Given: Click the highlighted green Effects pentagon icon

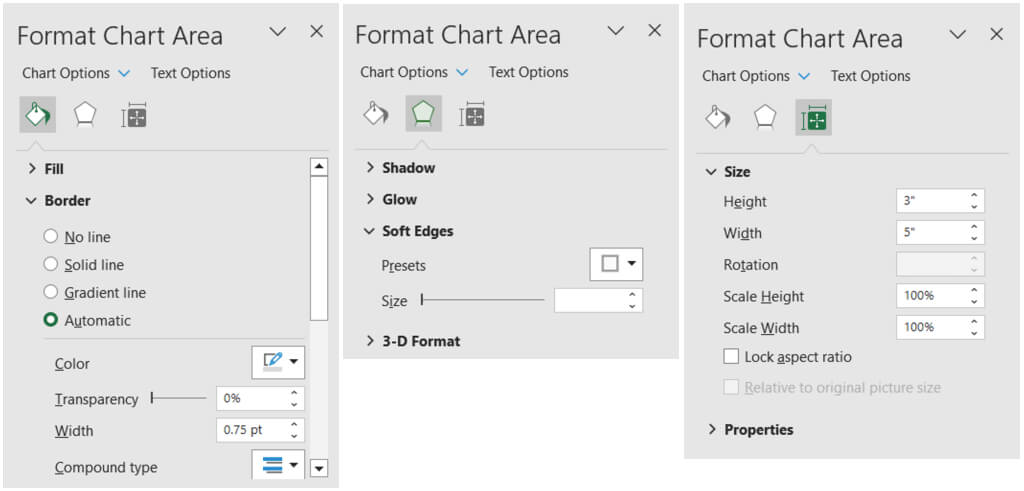Looking at the screenshot, I should point(424,114).
